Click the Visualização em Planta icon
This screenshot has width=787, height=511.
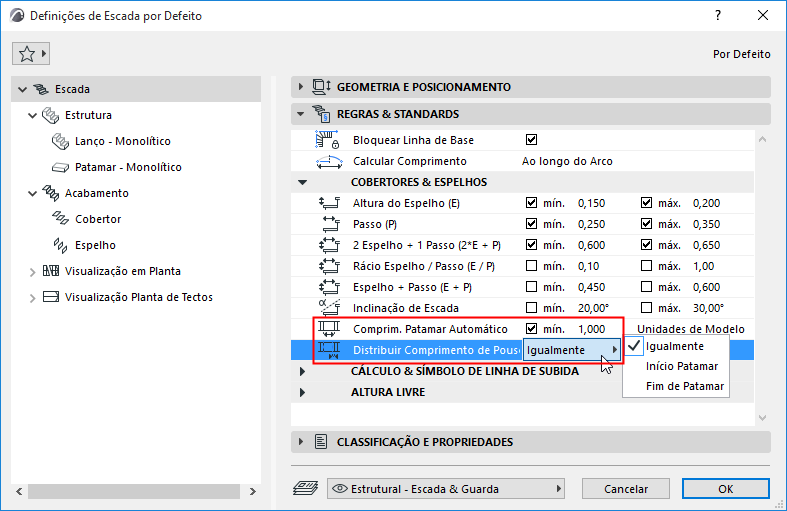(x=51, y=271)
